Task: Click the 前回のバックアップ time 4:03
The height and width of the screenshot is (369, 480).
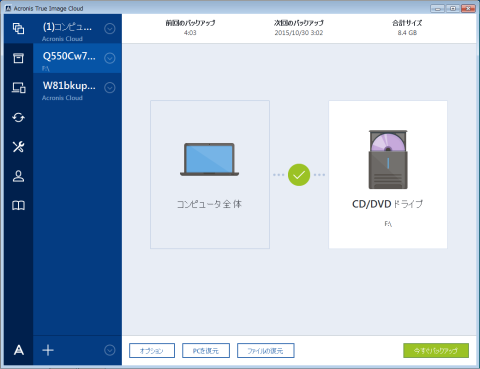Action: point(190,33)
